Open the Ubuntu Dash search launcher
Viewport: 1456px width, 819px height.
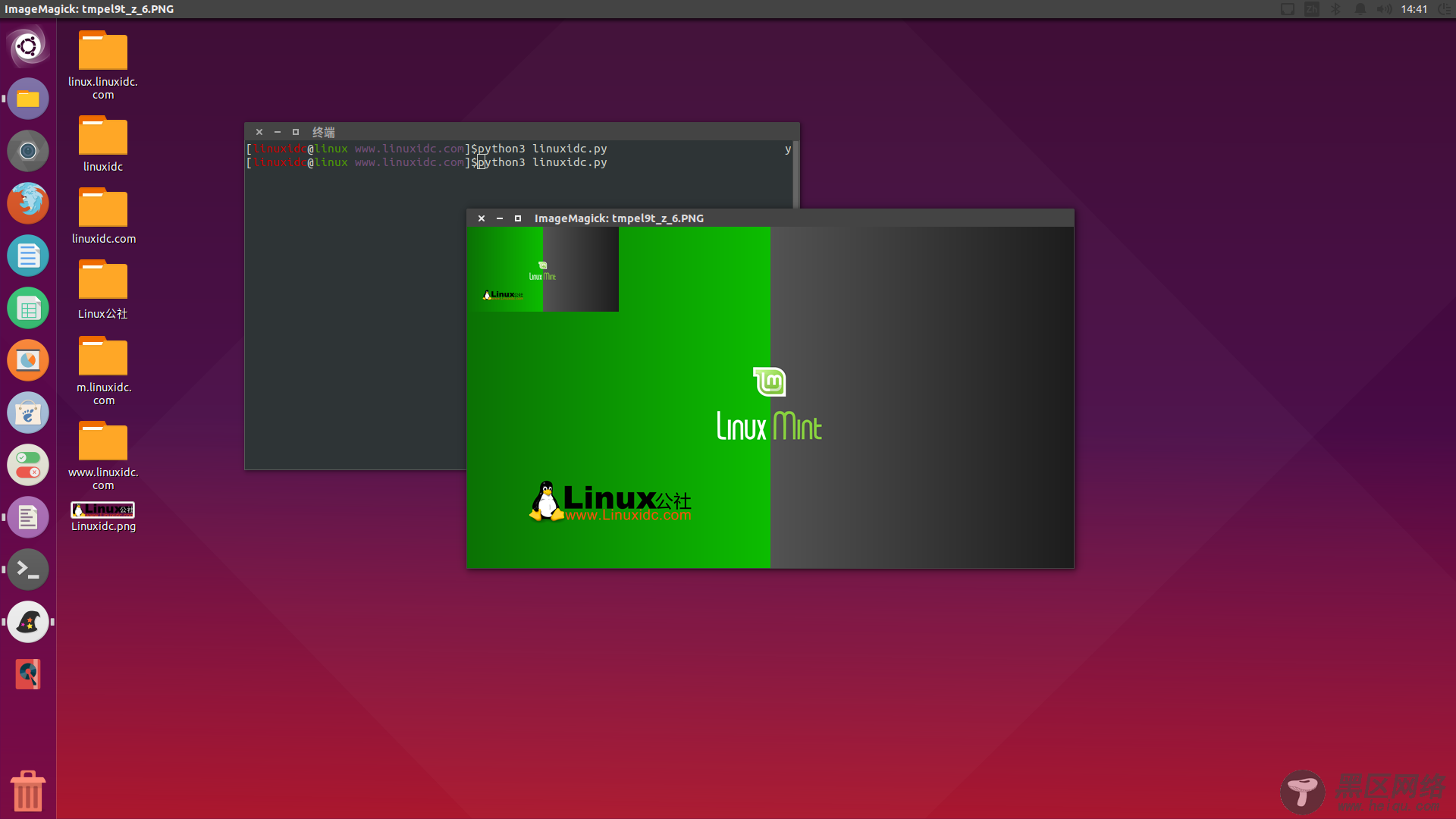click(x=28, y=46)
